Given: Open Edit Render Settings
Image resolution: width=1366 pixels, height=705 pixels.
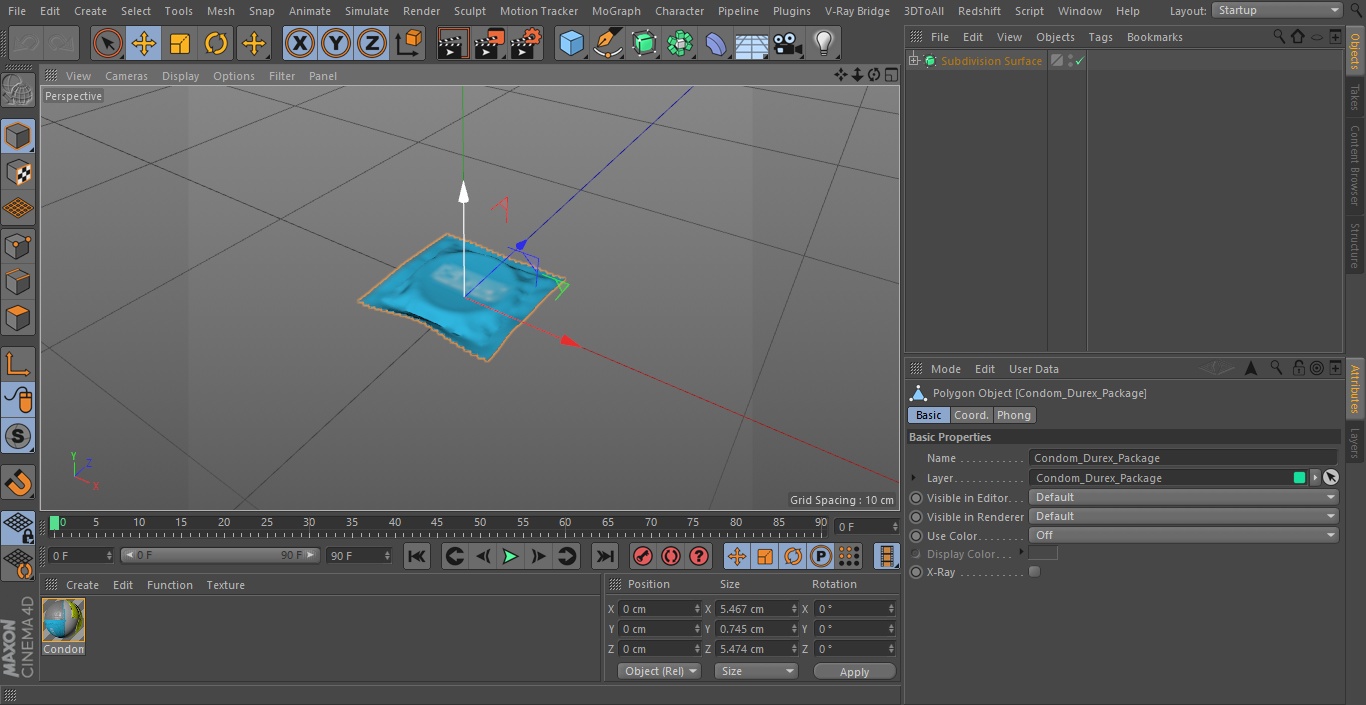Looking at the screenshot, I should (x=526, y=43).
